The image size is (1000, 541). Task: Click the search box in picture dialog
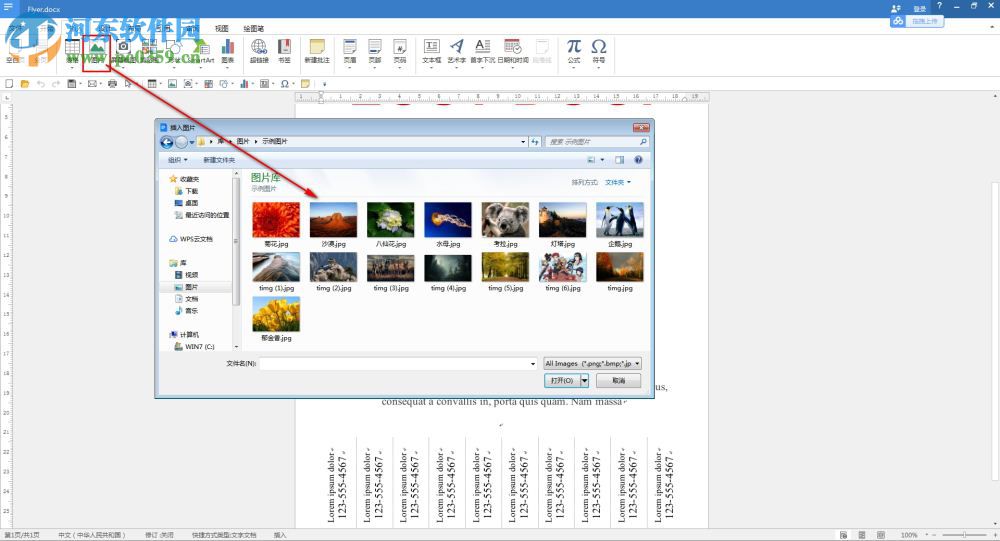point(597,142)
